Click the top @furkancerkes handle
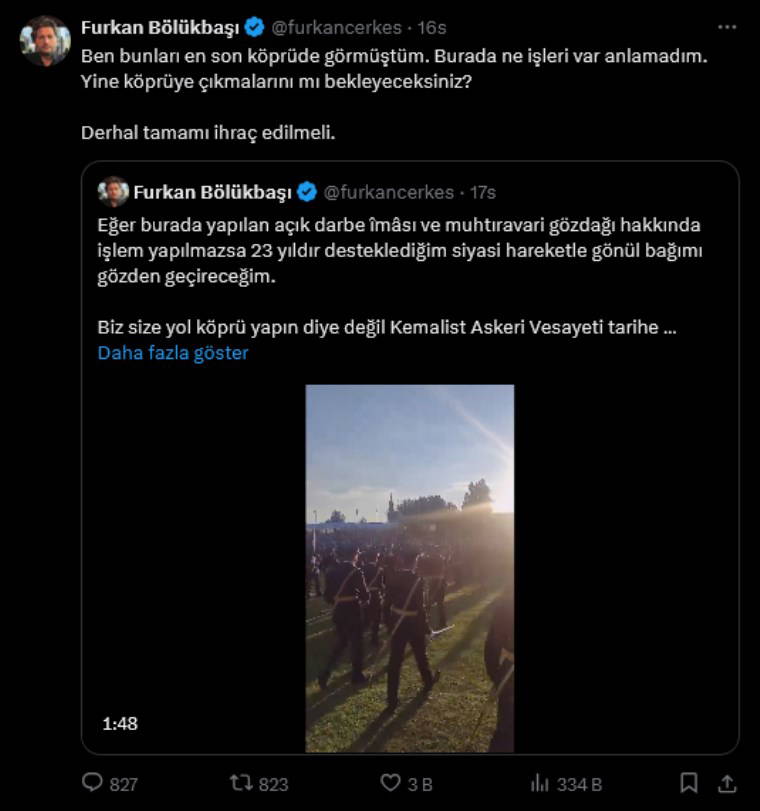Viewport: 760px width, 811px height. (337, 27)
